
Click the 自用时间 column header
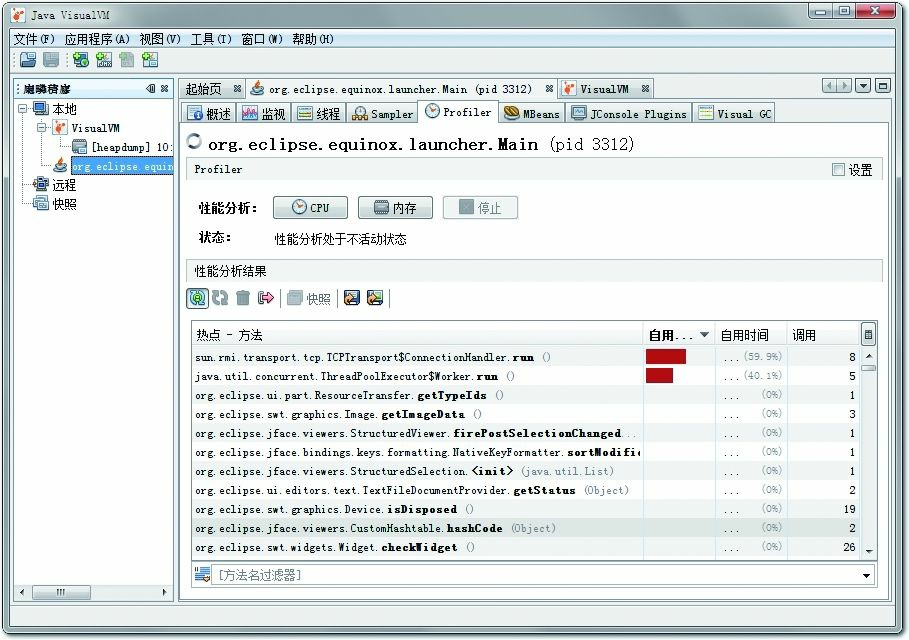[751, 334]
